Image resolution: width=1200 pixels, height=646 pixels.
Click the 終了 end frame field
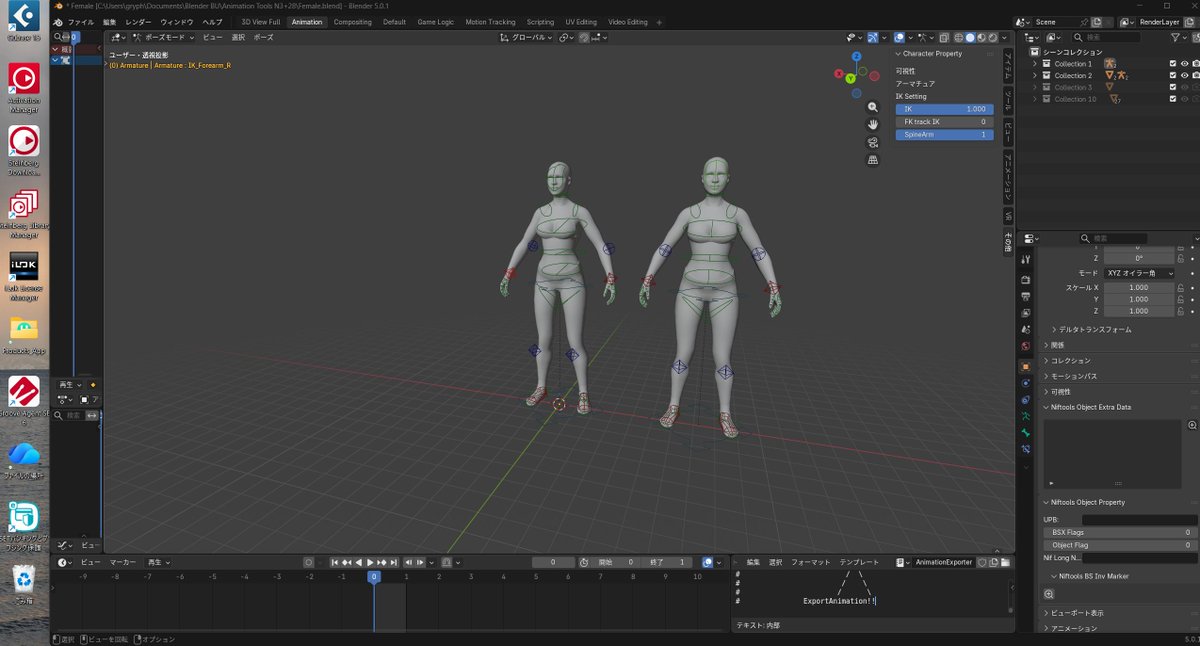[x=669, y=562]
